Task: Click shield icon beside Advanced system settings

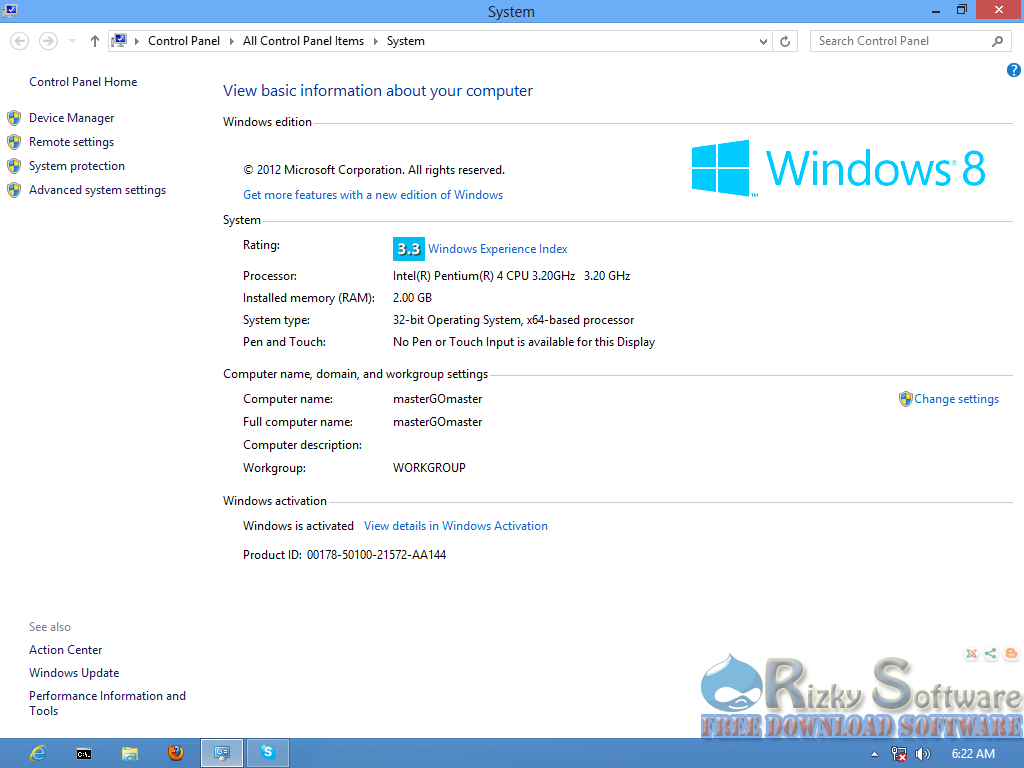Action: pos(14,190)
